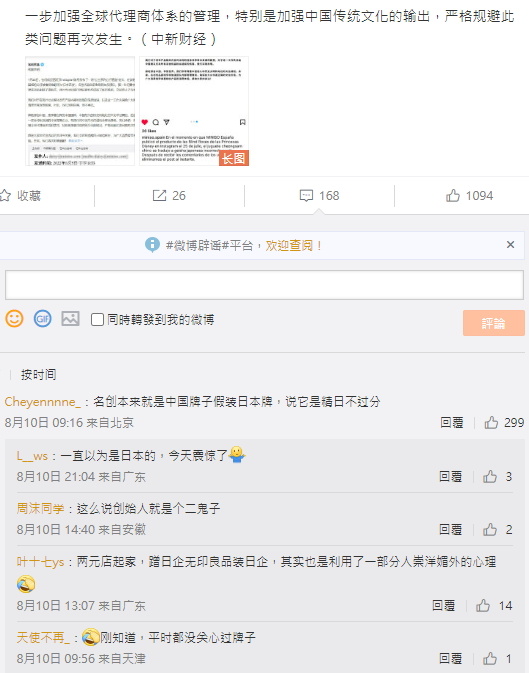529x673 pixels.
Task: Click the image upload icon
Action: click(70, 319)
